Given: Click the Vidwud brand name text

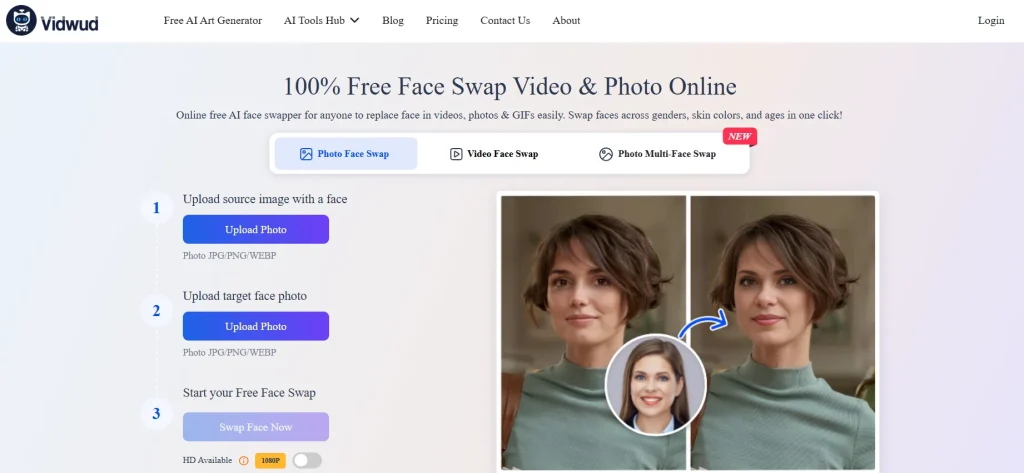Looking at the screenshot, I should pyautogui.click(x=69, y=24).
